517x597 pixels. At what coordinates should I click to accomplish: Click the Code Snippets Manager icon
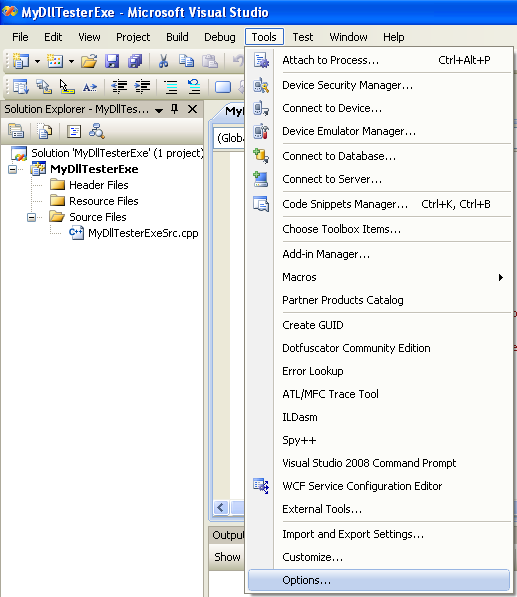coord(261,204)
